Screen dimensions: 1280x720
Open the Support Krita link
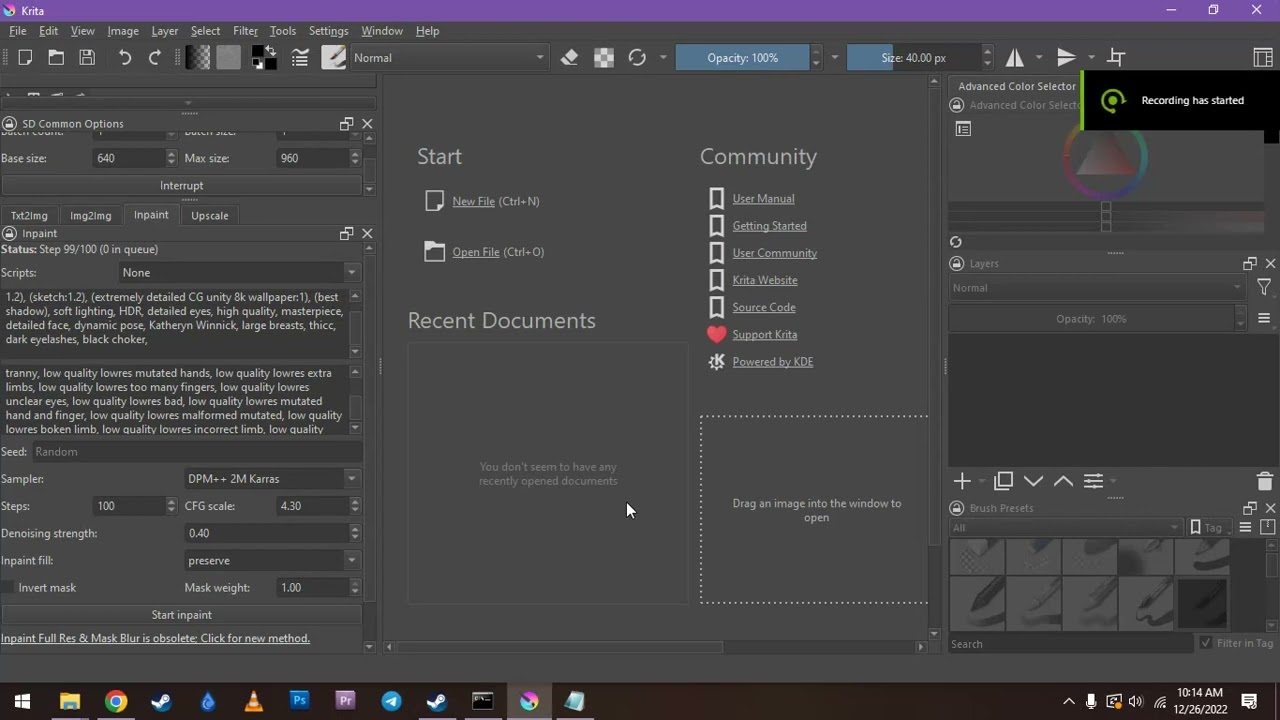764,335
